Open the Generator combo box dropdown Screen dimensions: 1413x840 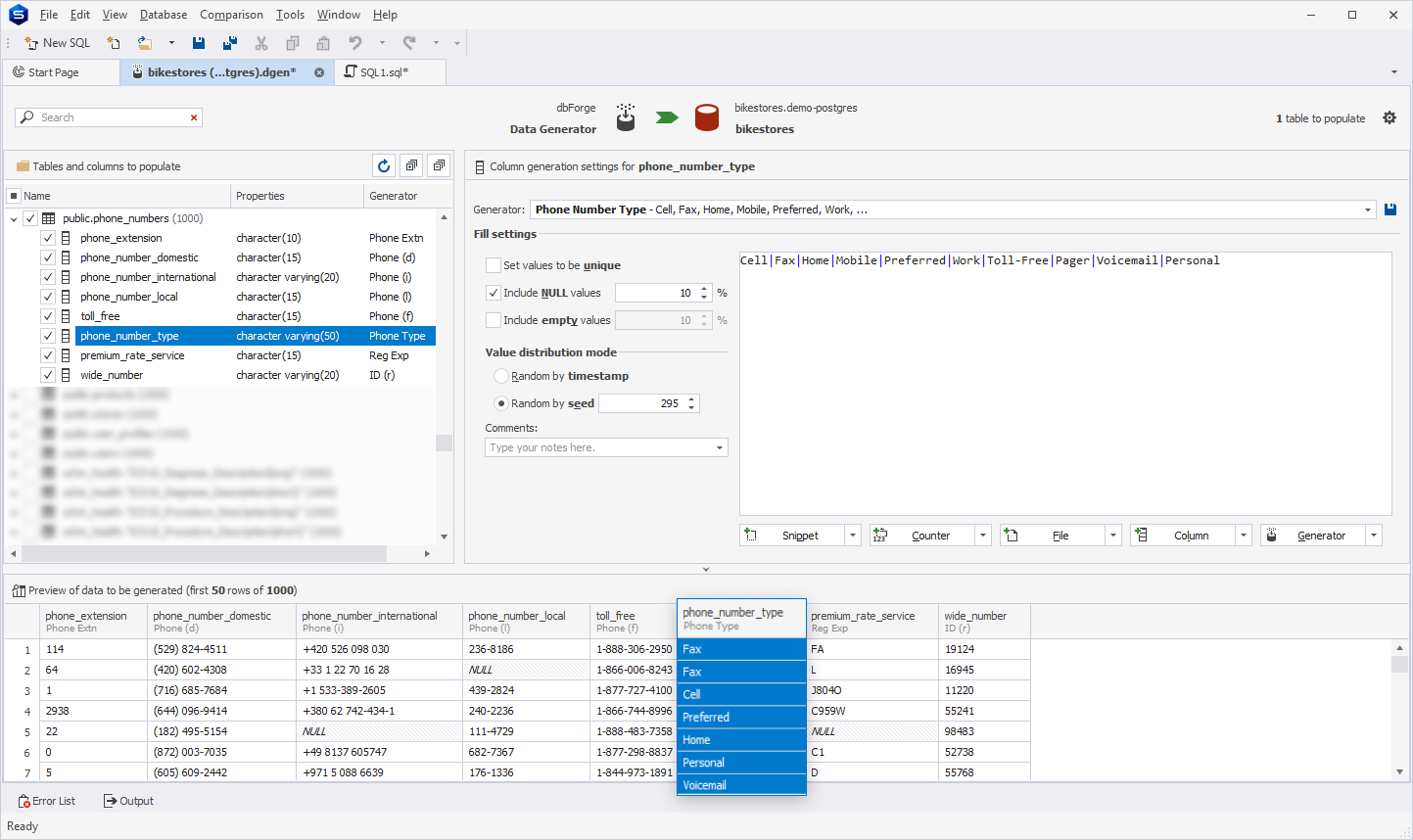click(x=1368, y=210)
